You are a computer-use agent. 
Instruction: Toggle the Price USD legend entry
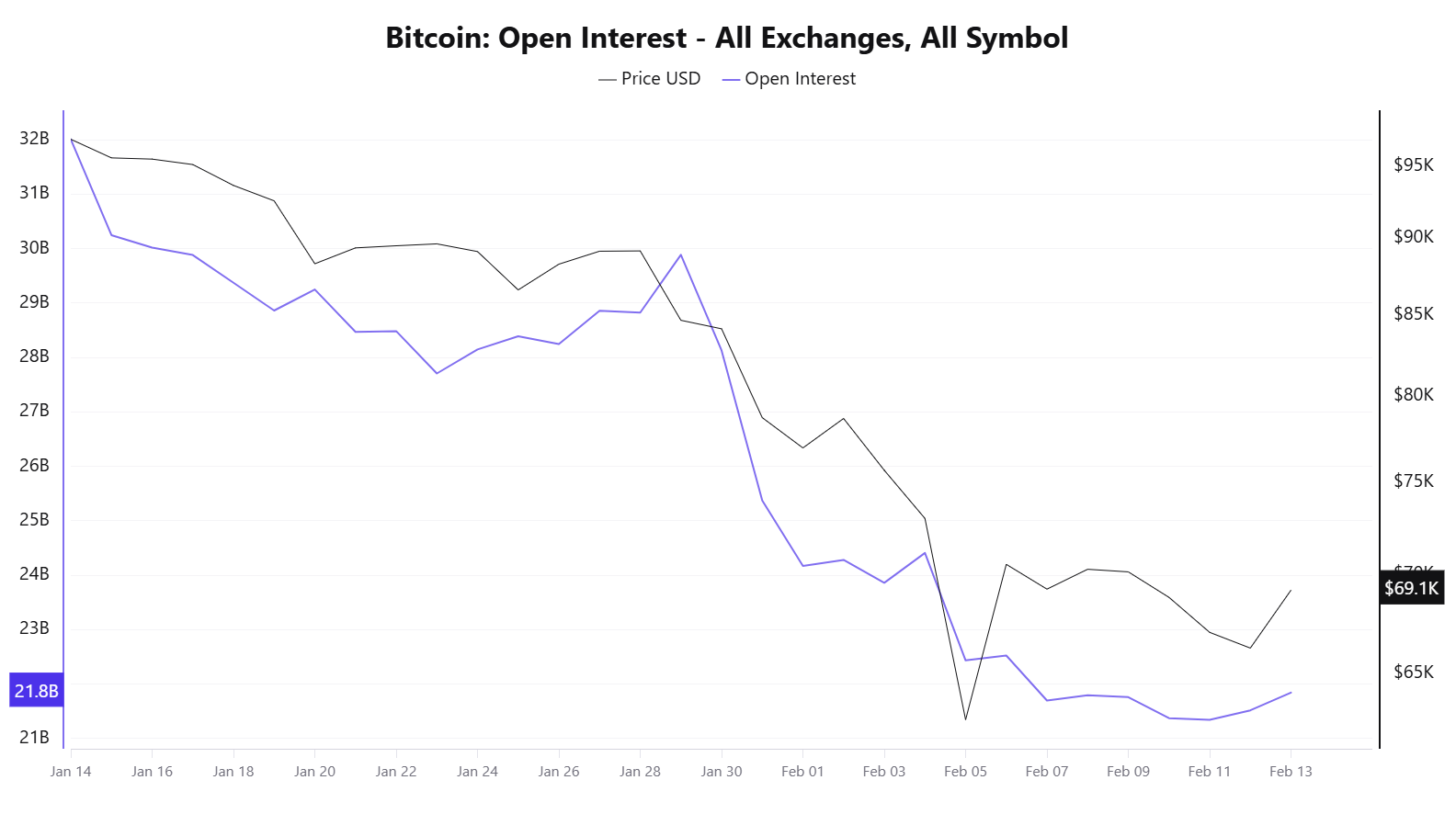[x=650, y=79]
